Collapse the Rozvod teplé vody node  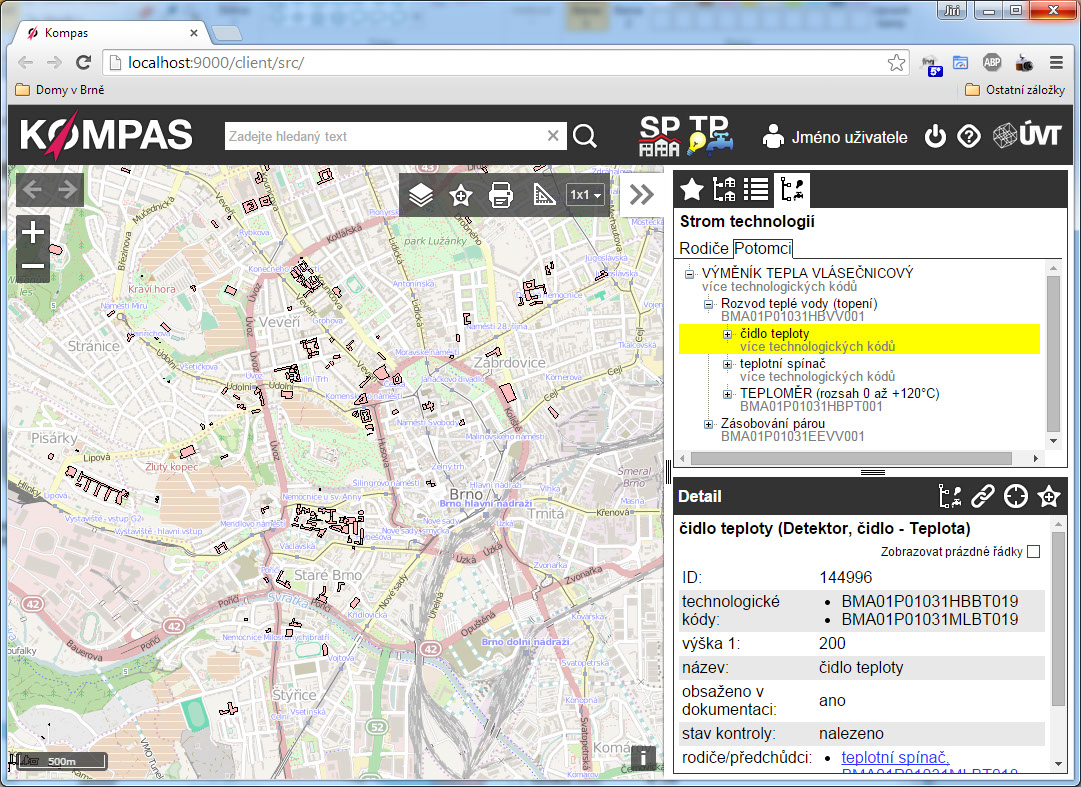[709, 304]
